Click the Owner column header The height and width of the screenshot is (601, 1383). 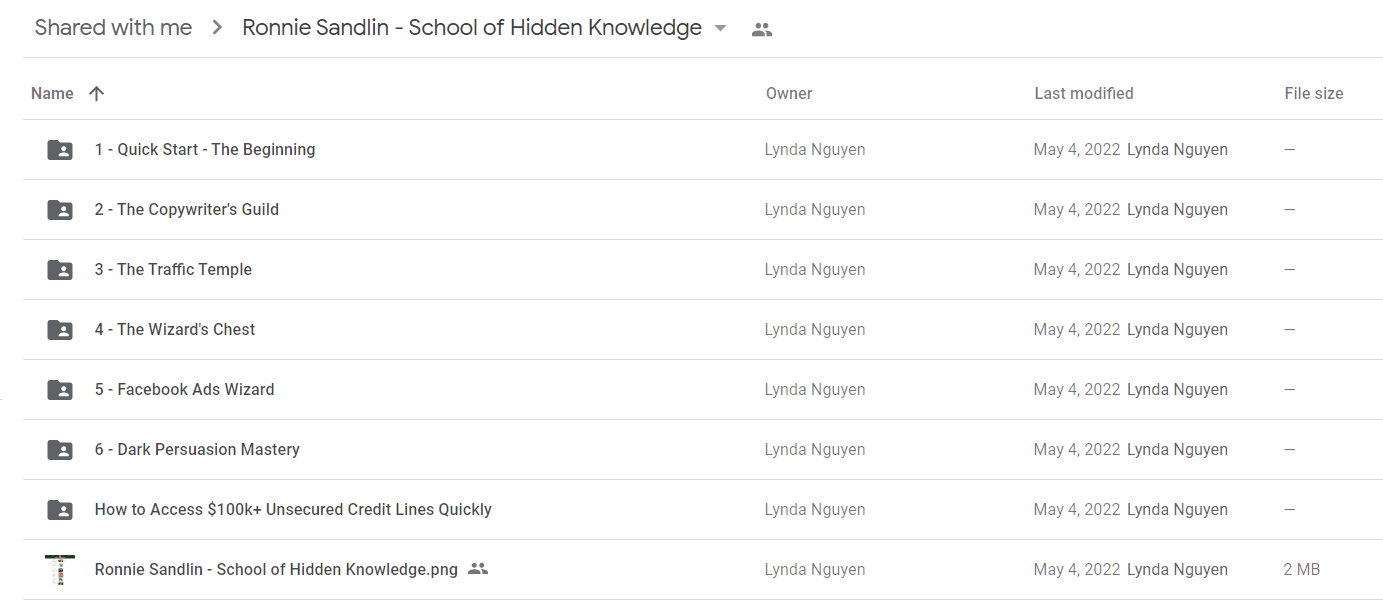pos(789,93)
